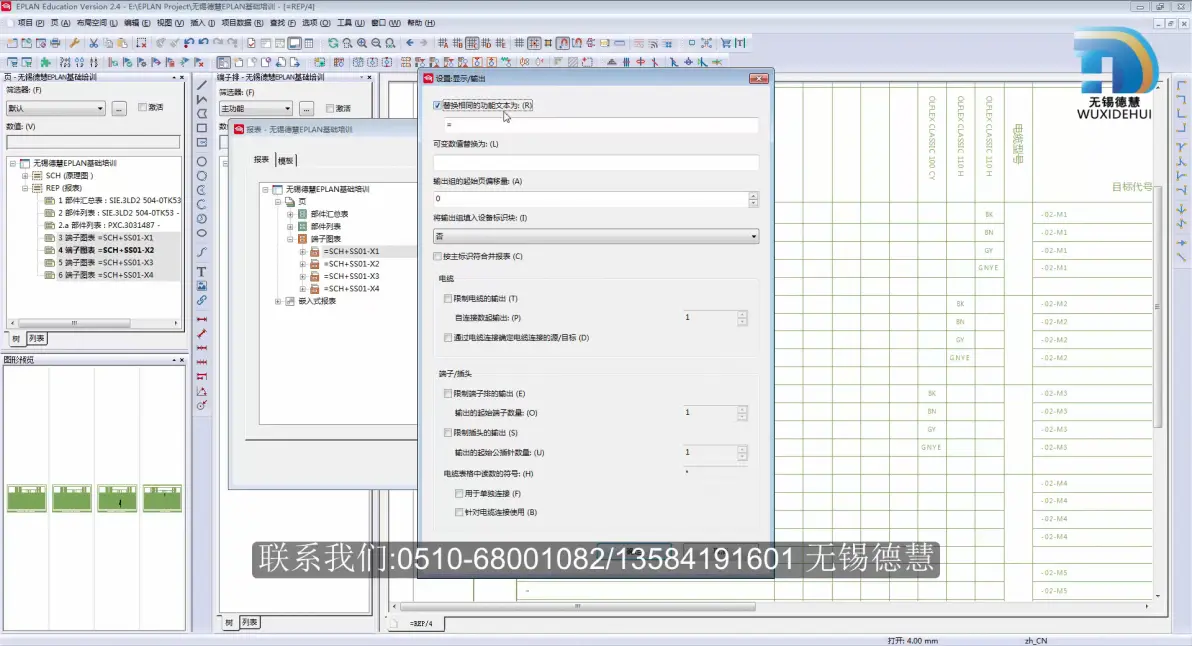
Task: Click the 数值 (V) field in page navigator
Action: (x=93, y=142)
